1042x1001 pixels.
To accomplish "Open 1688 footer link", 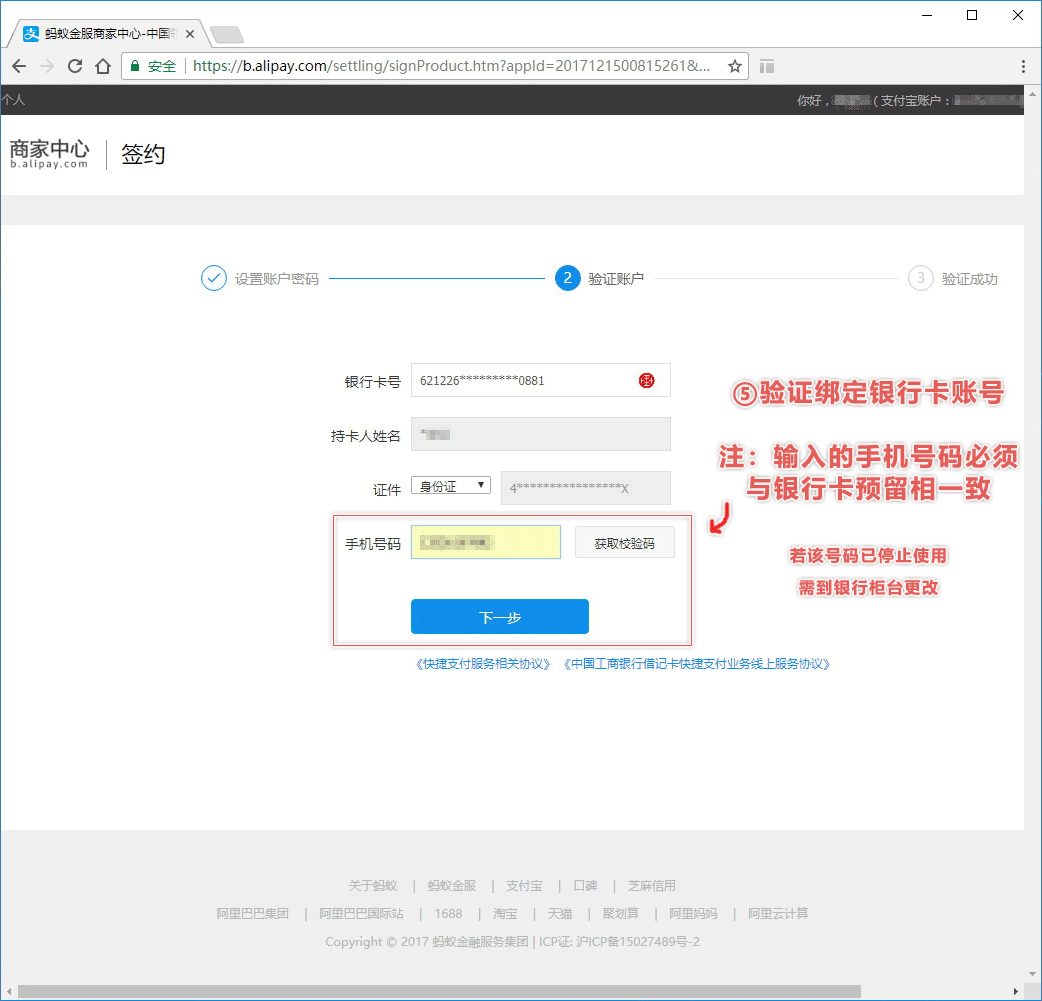I will pyautogui.click(x=449, y=913).
